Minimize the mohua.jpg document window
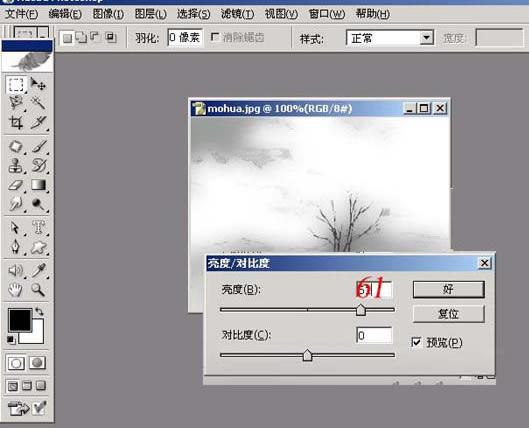Screen dimensions: 529x428 [x=410, y=108]
